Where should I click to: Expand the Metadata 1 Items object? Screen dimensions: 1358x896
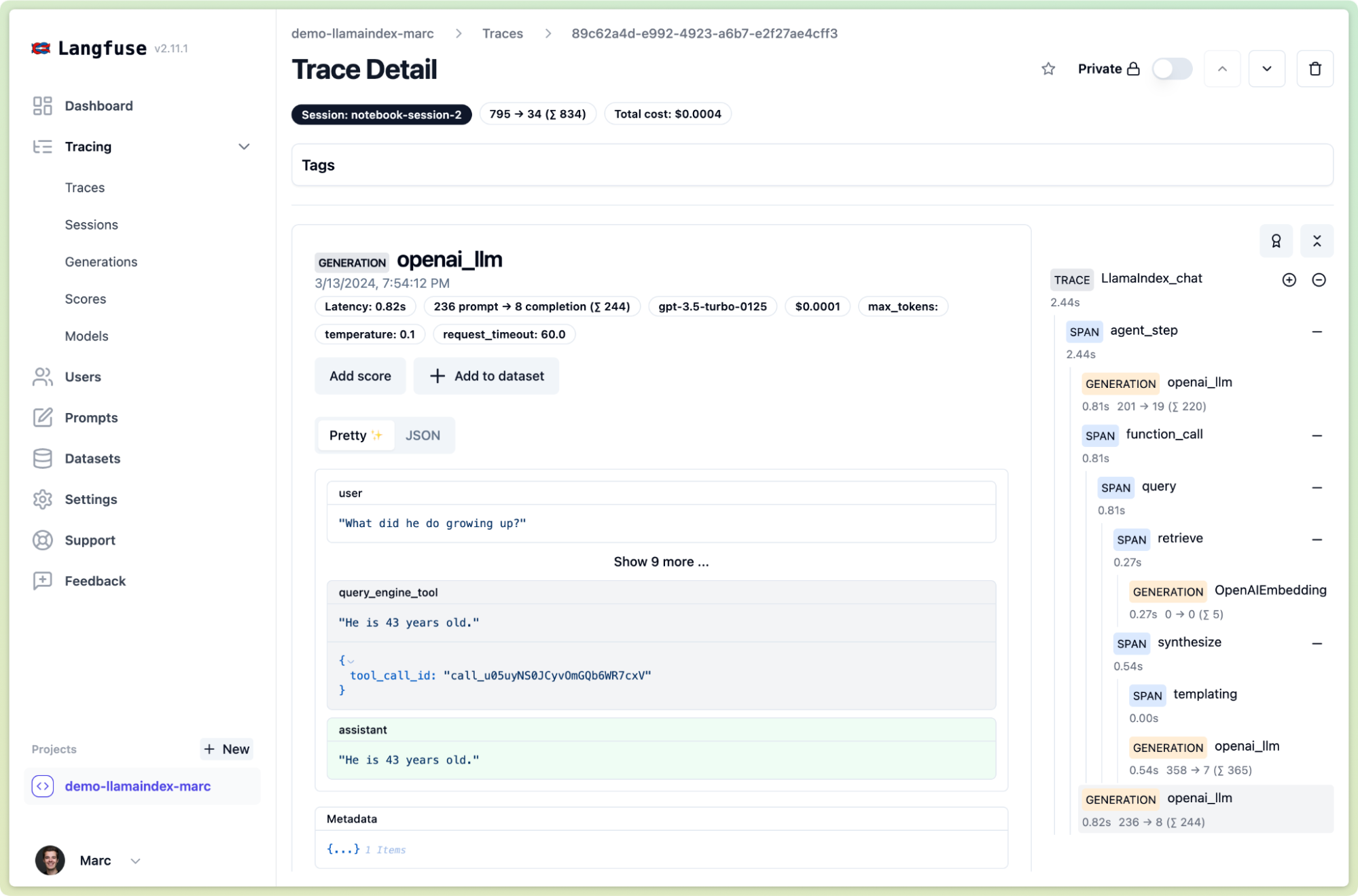click(x=343, y=849)
